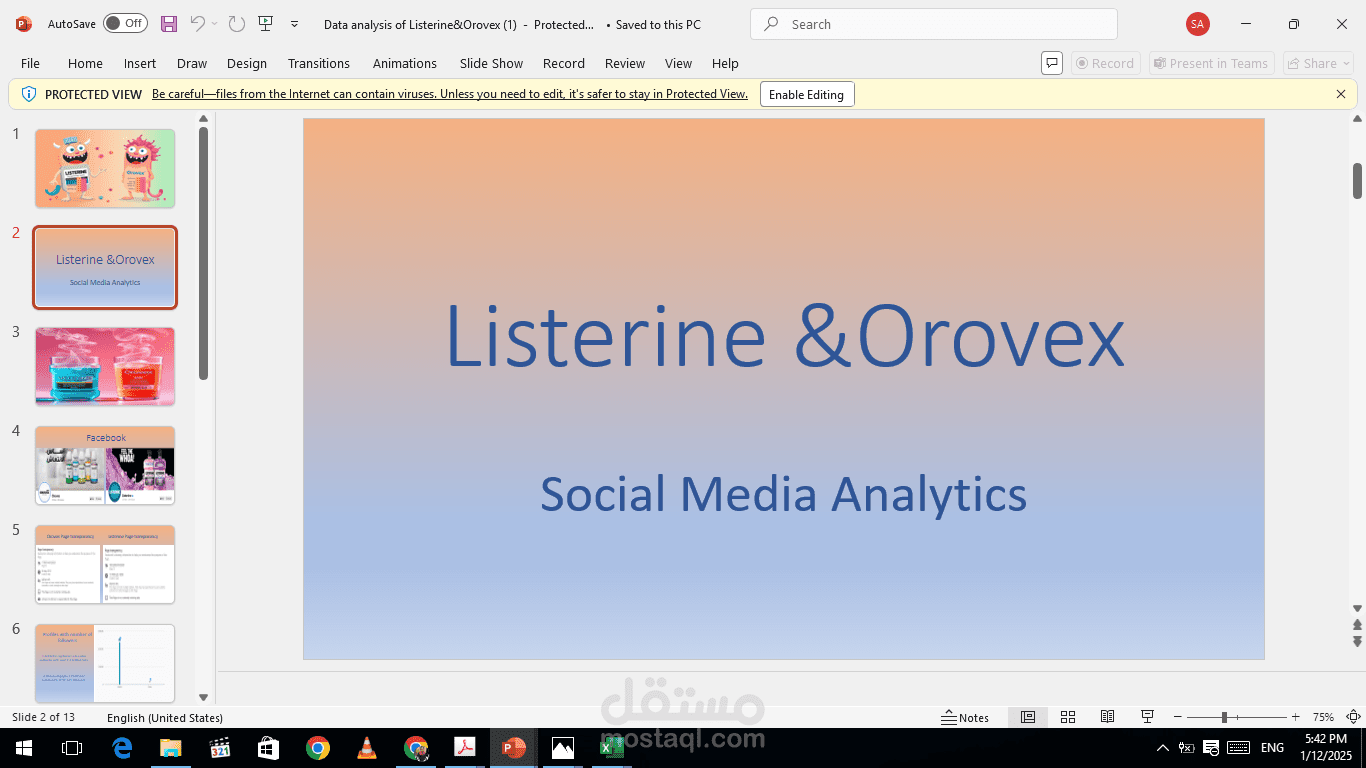Viewport: 1366px width, 768px height.
Task: Open VLC media player from taskbar
Action: click(x=367, y=748)
